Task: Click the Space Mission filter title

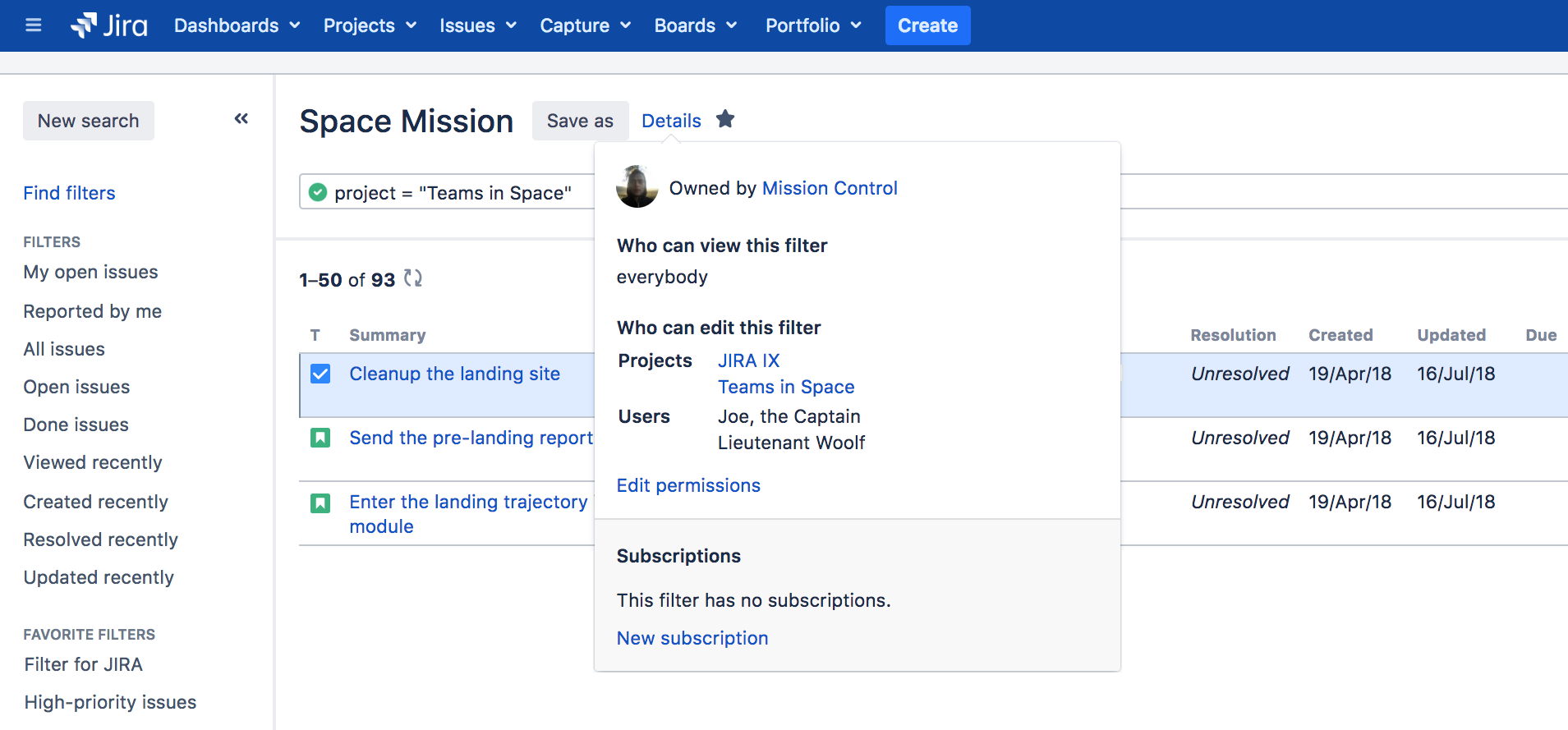Action: 407,122
